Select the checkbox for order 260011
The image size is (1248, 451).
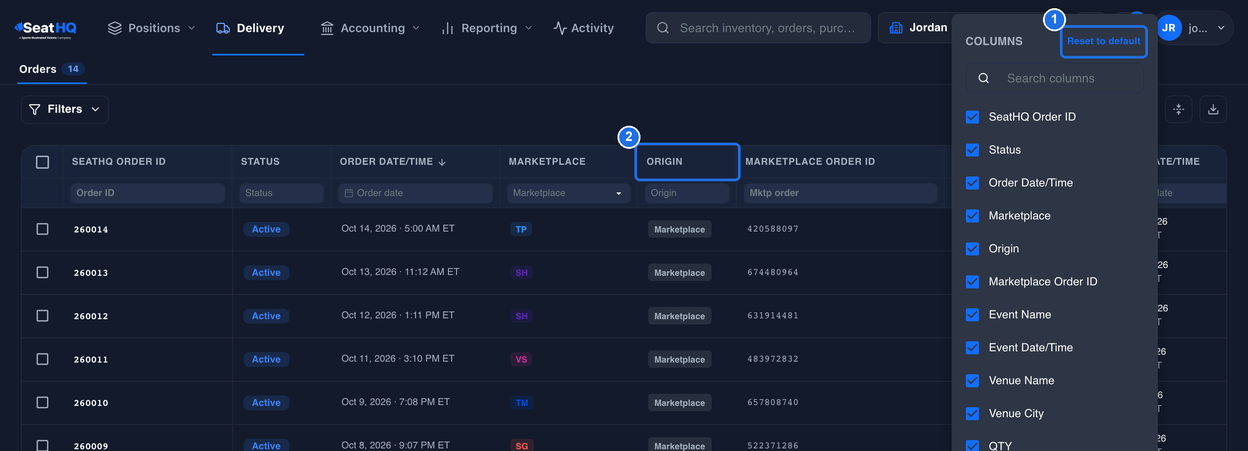point(42,359)
